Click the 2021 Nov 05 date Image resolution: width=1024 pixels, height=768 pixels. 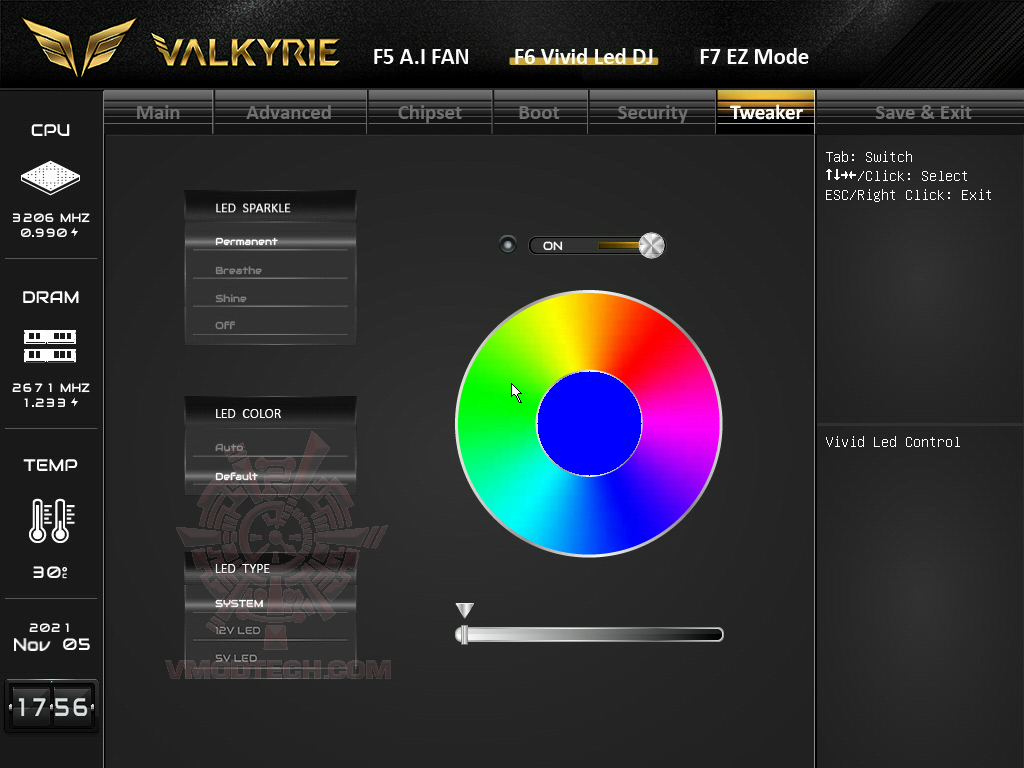(51, 637)
